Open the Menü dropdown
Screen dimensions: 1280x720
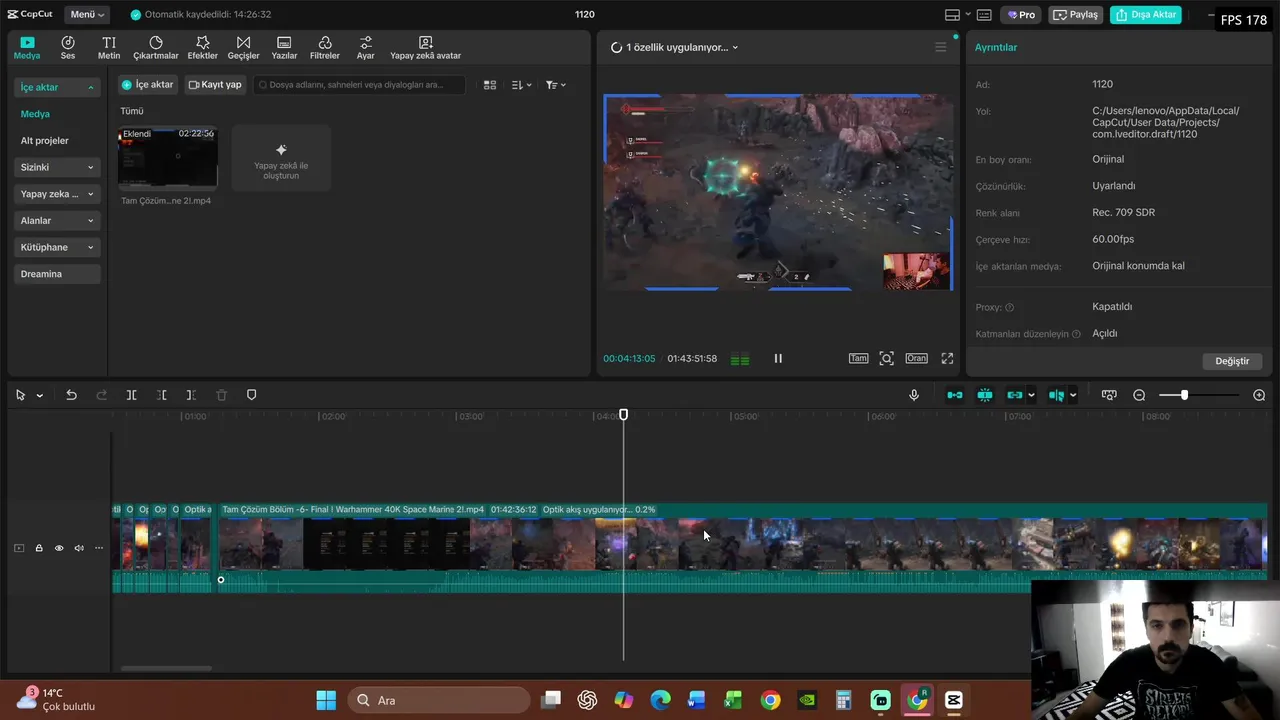coord(87,15)
